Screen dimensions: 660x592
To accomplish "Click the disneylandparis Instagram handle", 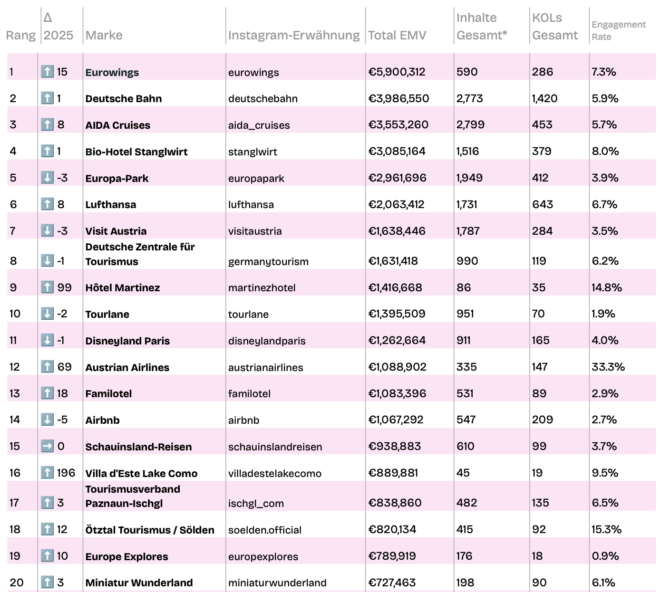I will pos(267,341).
